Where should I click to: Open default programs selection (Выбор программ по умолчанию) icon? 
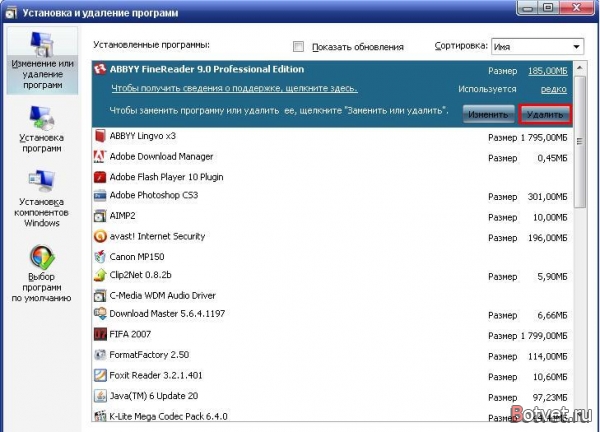point(42,257)
